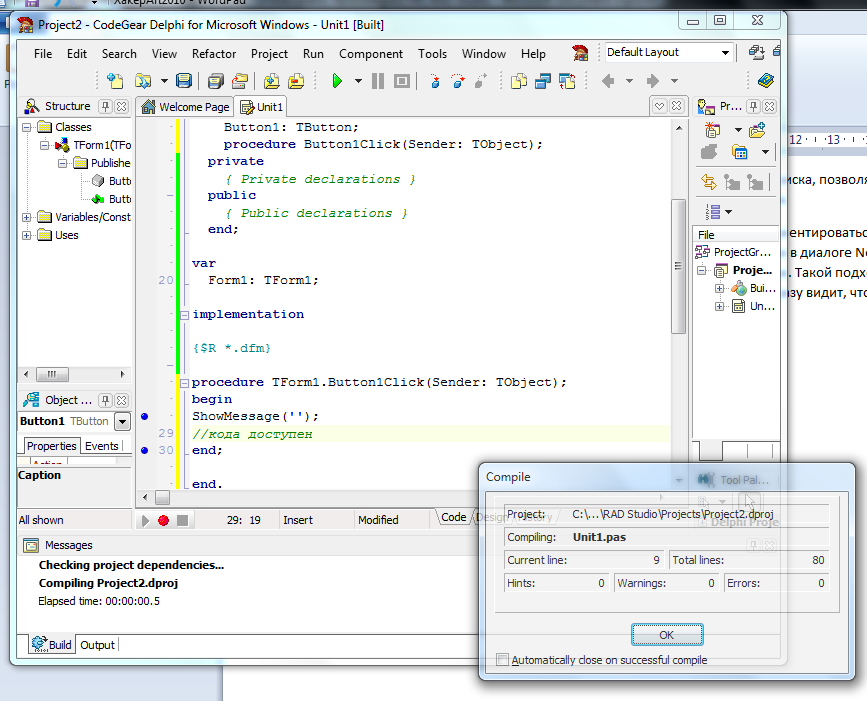Click the View Form toolbar icon
The image size is (867, 701).
click(x=543, y=81)
